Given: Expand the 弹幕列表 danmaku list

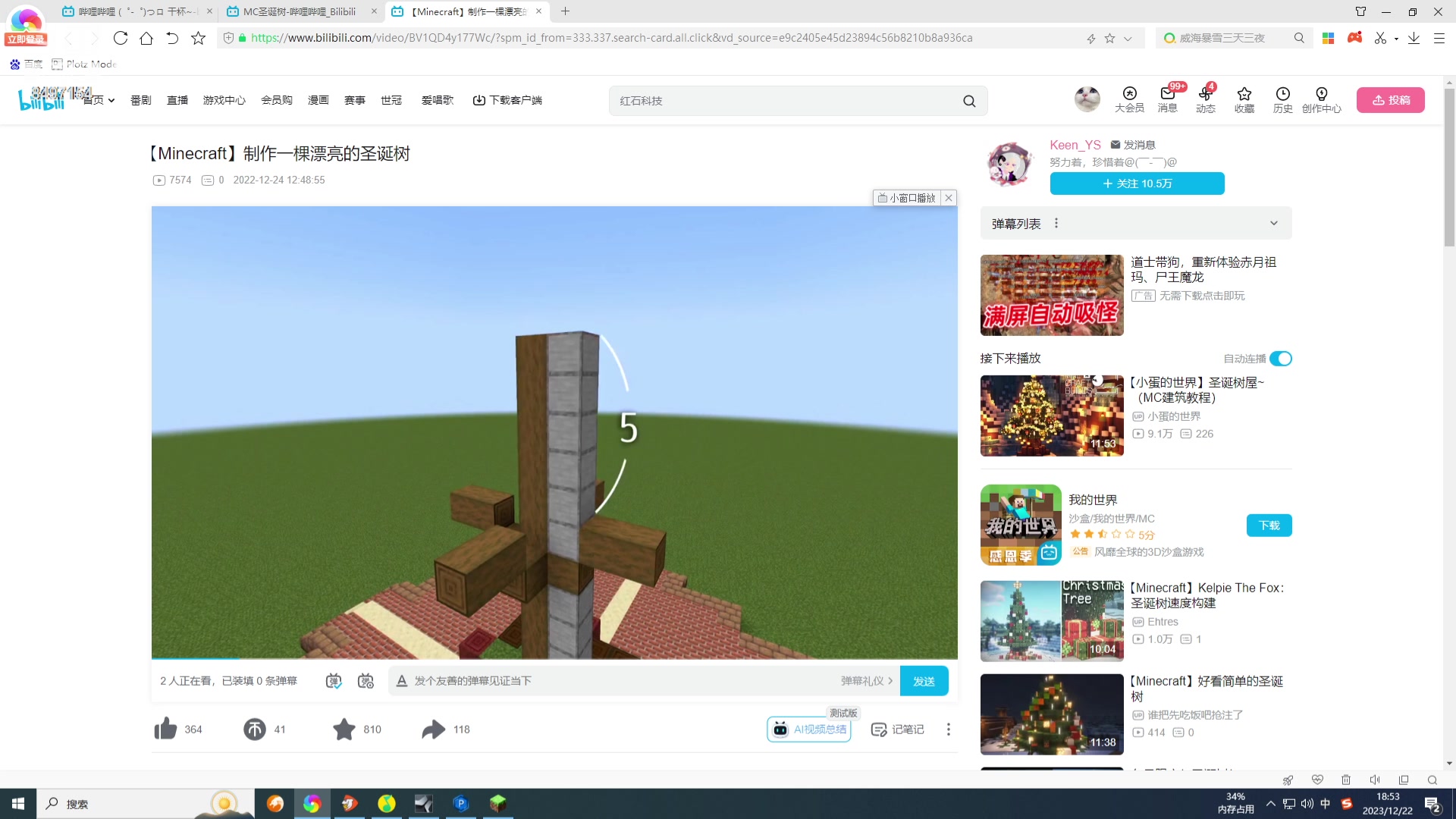Looking at the screenshot, I should click(1273, 224).
